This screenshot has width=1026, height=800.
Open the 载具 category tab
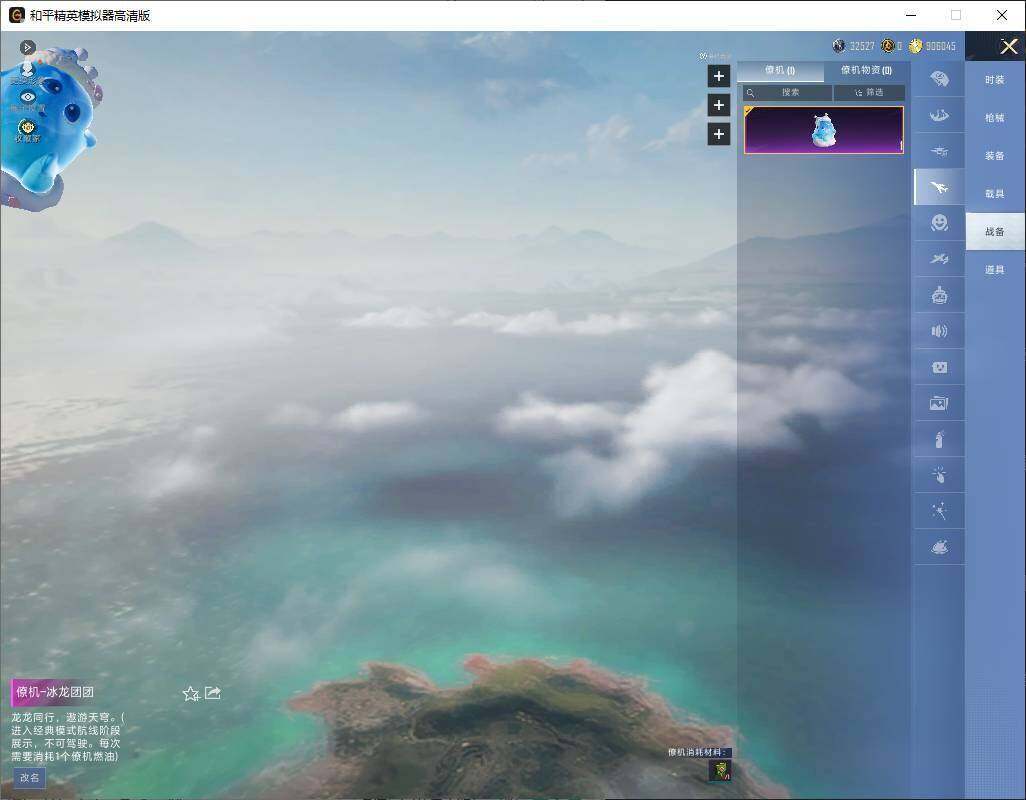pyautogui.click(x=995, y=194)
